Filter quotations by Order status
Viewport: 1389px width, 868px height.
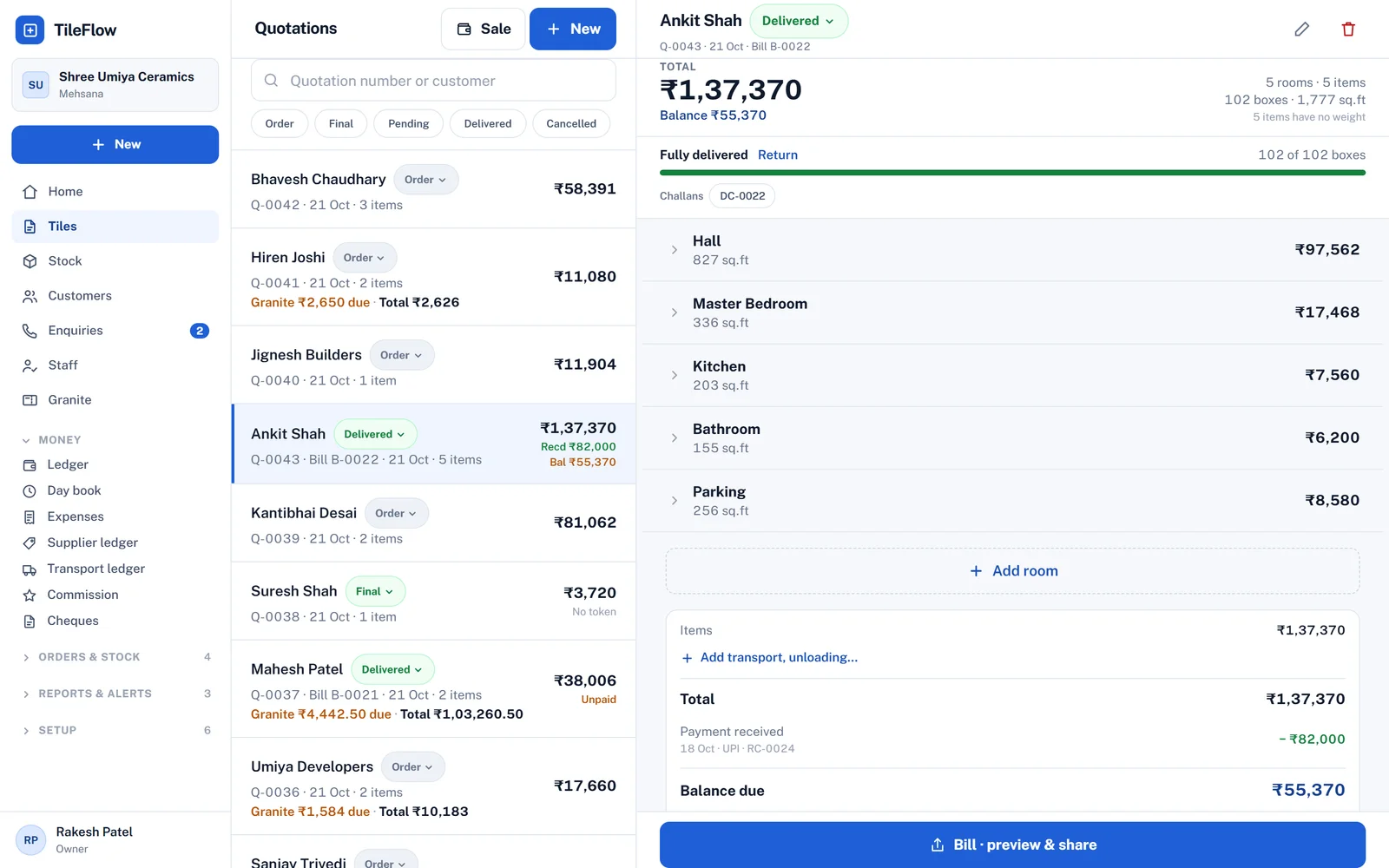(x=280, y=124)
